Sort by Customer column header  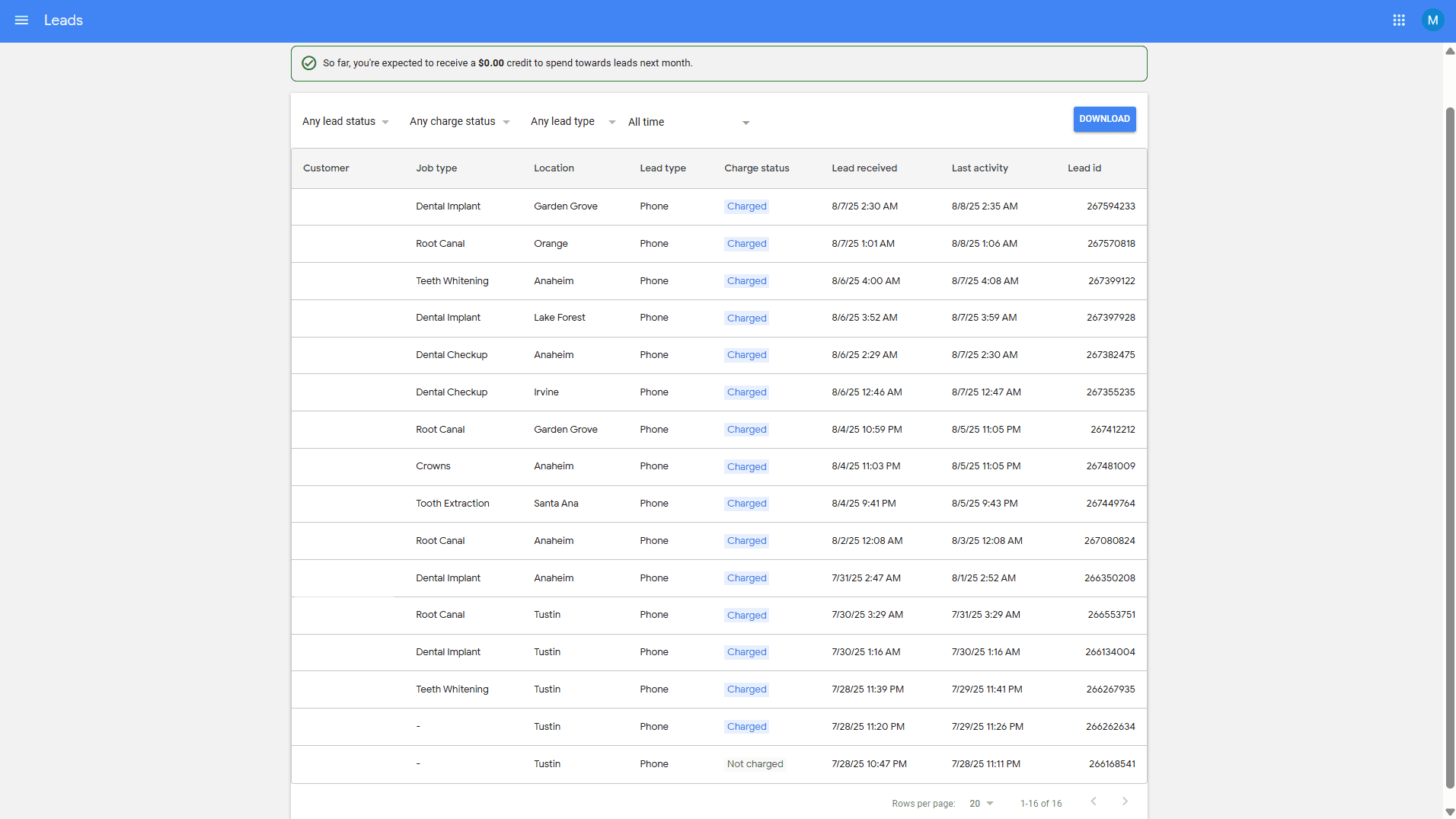tap(326, 168)
